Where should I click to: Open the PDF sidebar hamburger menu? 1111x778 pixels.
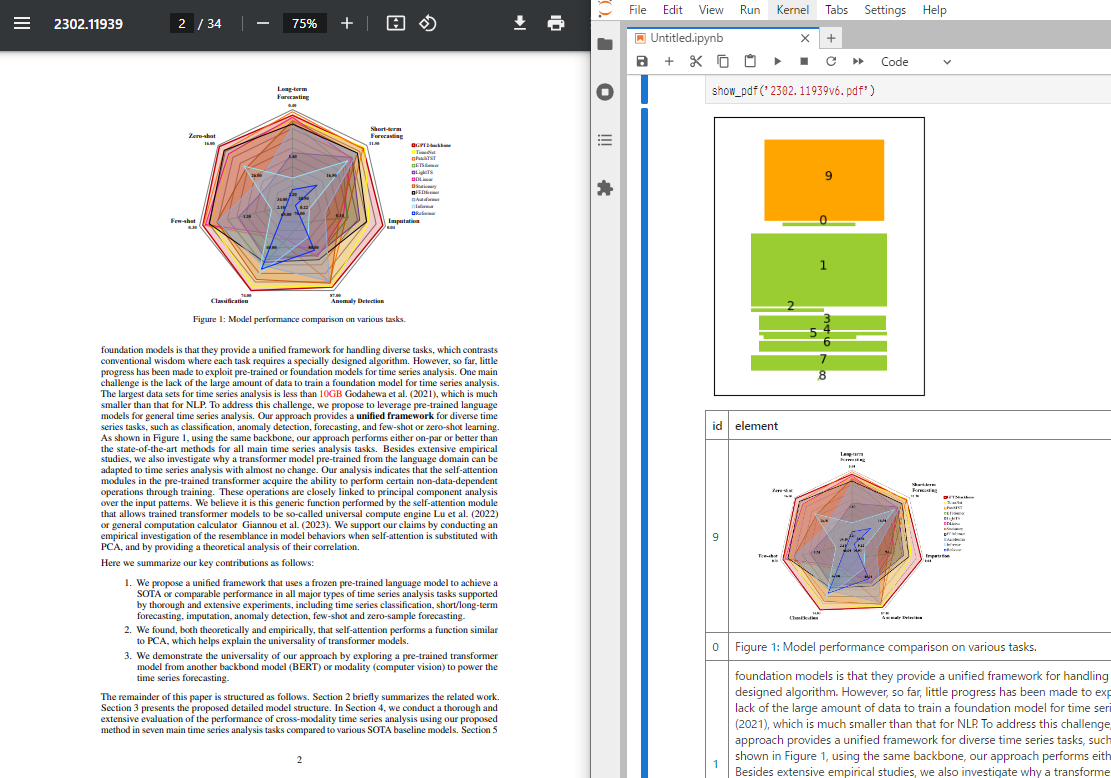(22, 23)
